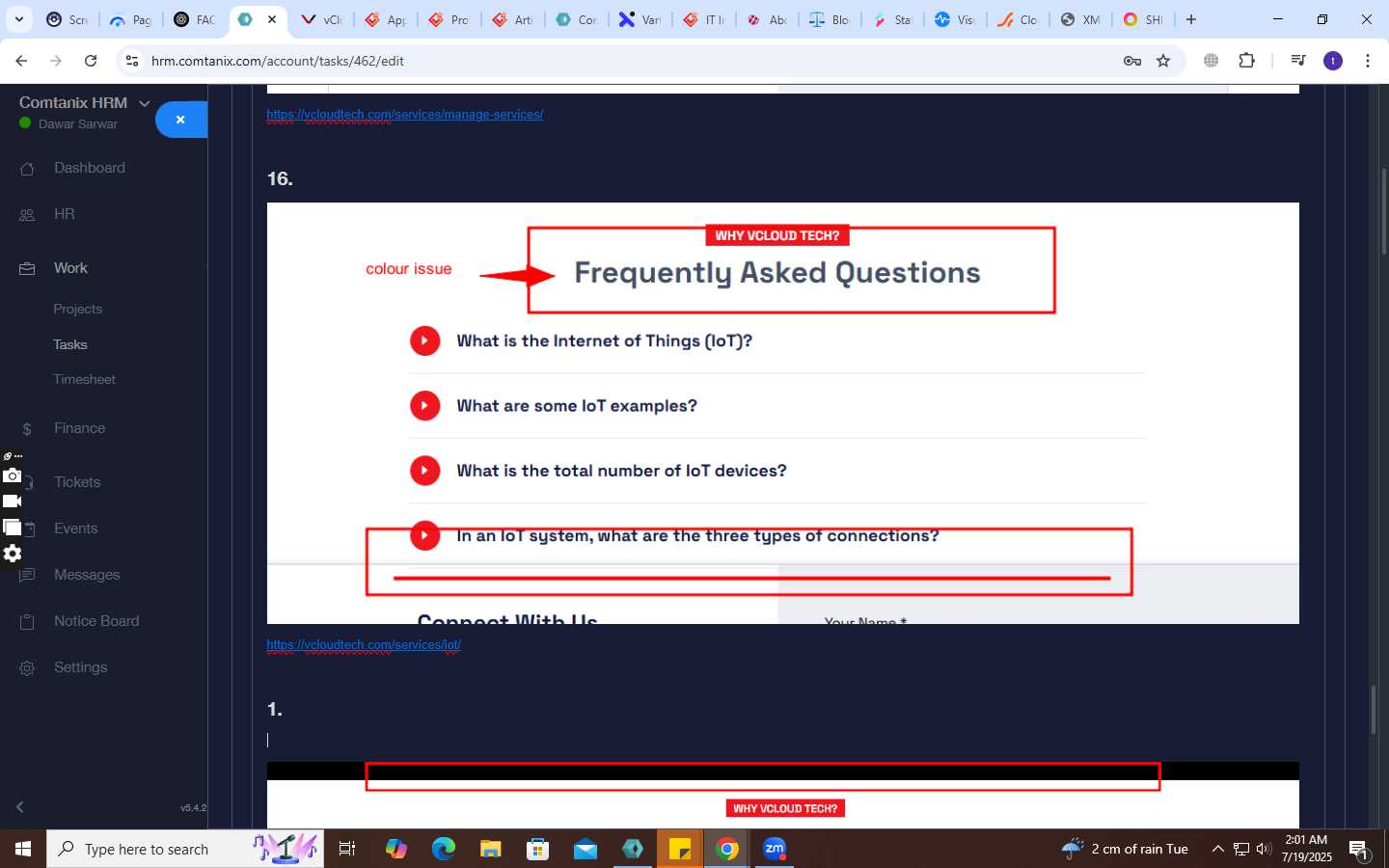
Task: Switch to the IT browser tab
Action: tap(702, 19)
